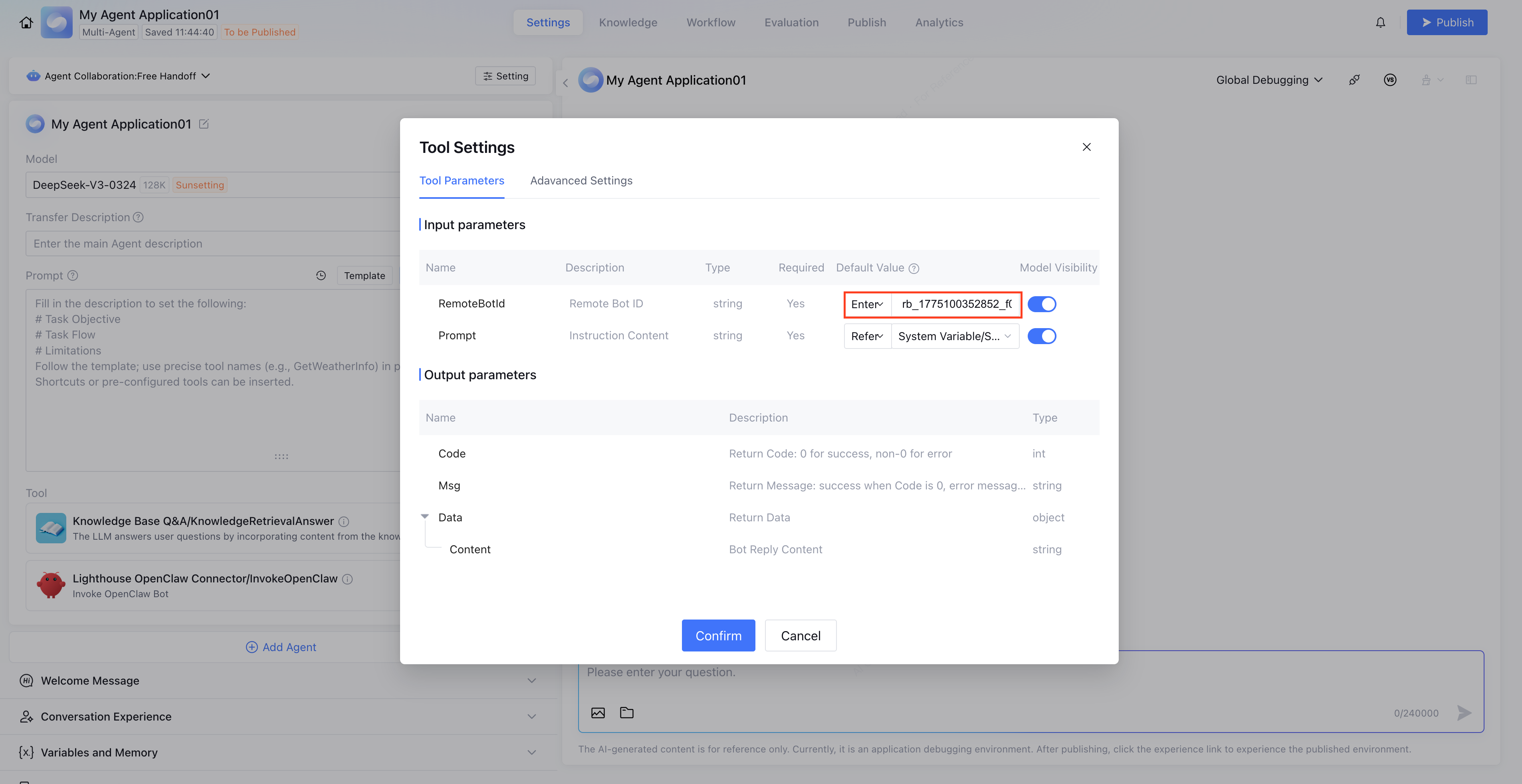Click the folder icon in chat input
Image resolution: width=1522 pixels, height=784 pixels.
(627, 713)
